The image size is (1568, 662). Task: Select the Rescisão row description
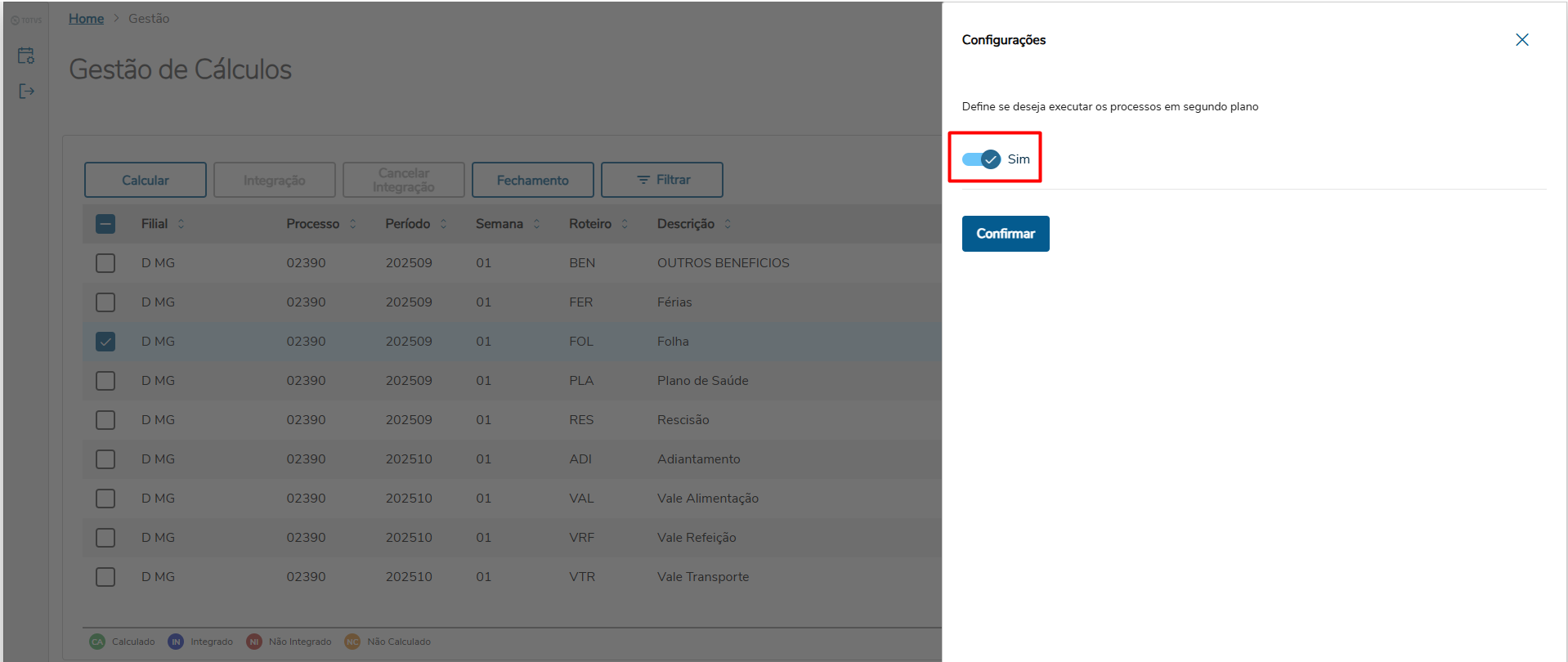683,420
